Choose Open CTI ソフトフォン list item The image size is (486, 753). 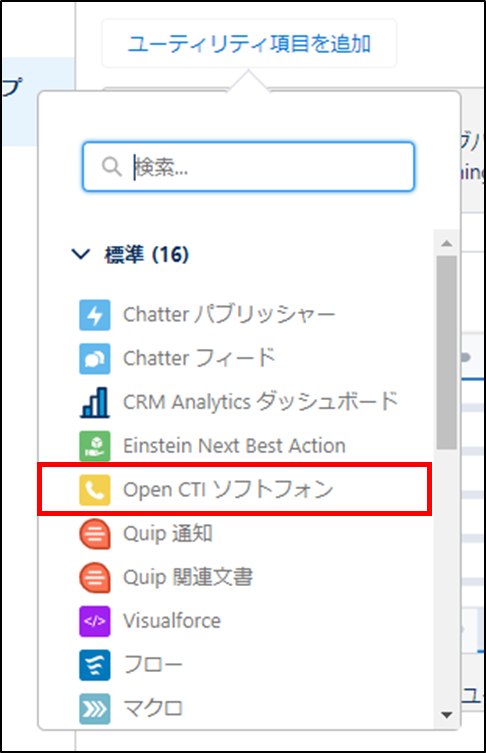(235, 490)
